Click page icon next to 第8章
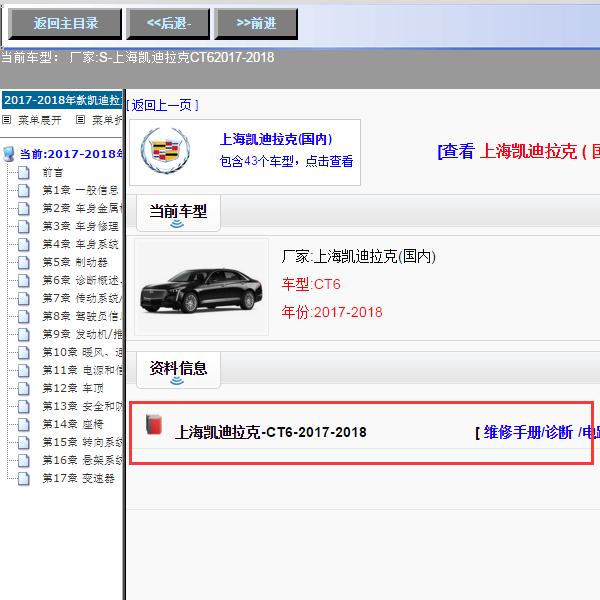The width and height of the screenshot is (600, 600). 24,316
